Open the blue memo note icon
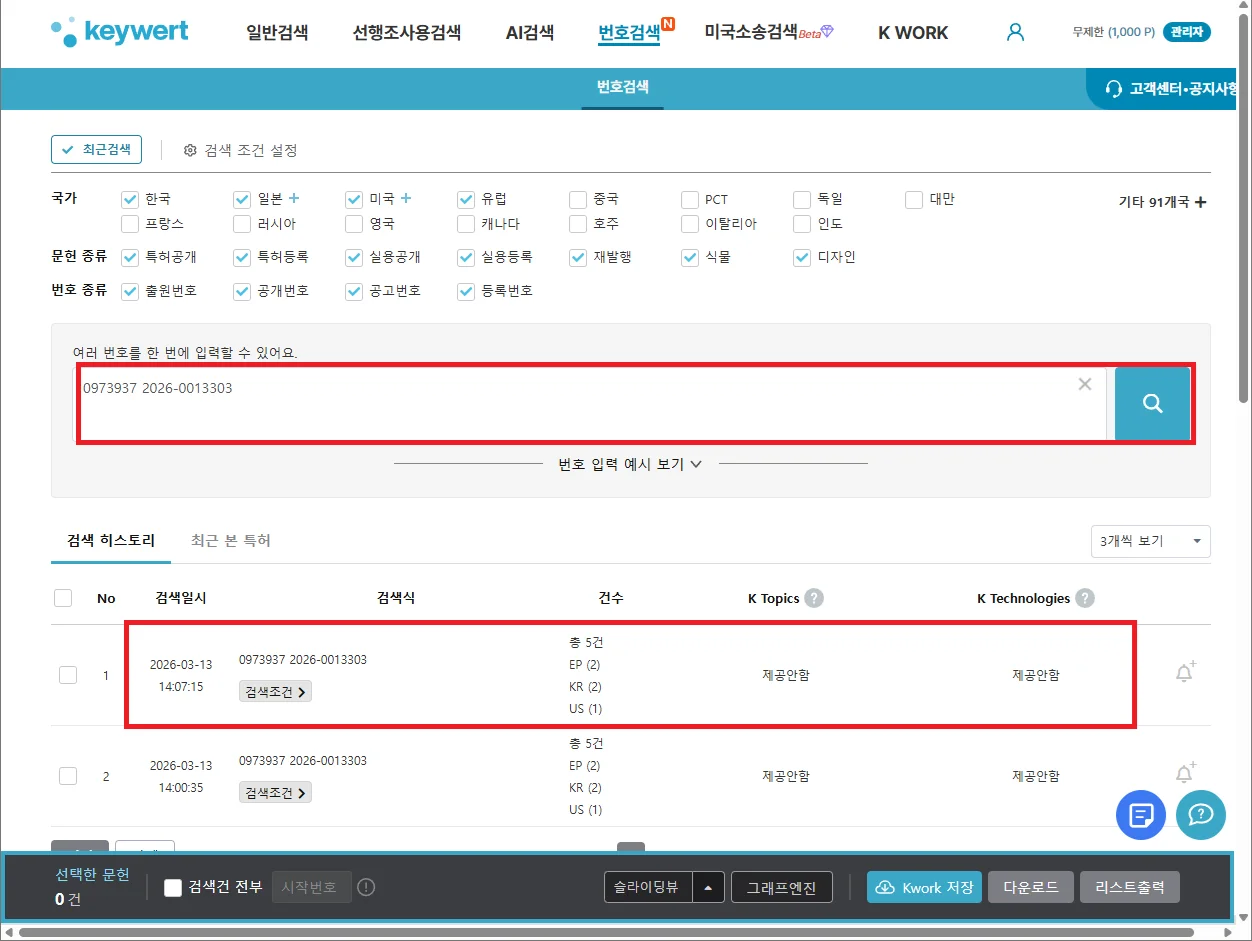Image resolution: width=1252 pixels, height=941 pixels. point(1141,814)
